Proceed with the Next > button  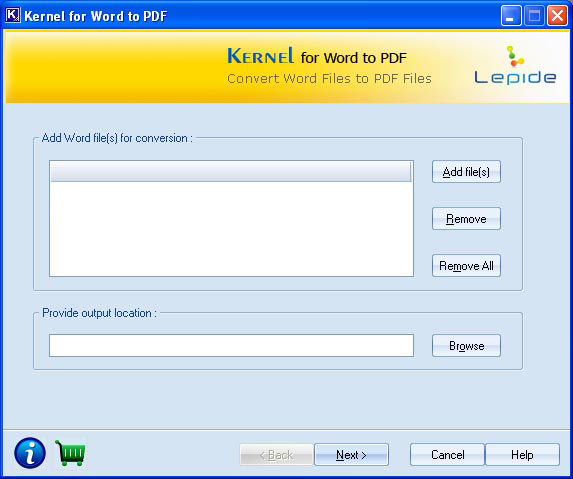351,455
